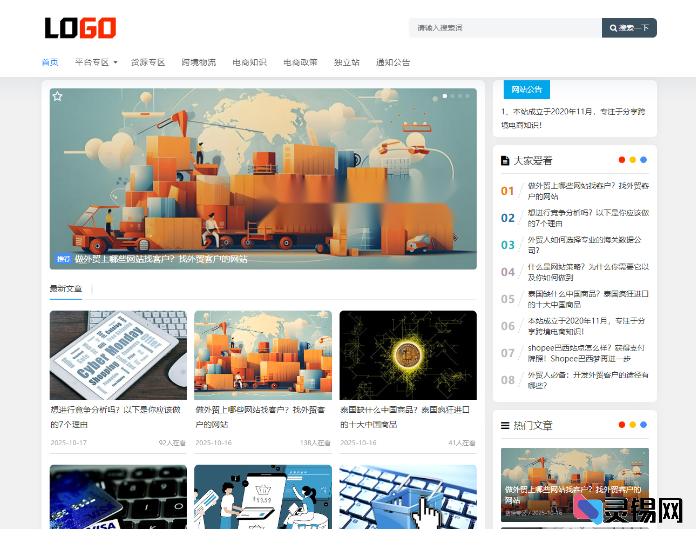Open ranked item 05 泰国缺什么中国商品
The width and height of the screenshot is (696, 537).
pos(588,299)
